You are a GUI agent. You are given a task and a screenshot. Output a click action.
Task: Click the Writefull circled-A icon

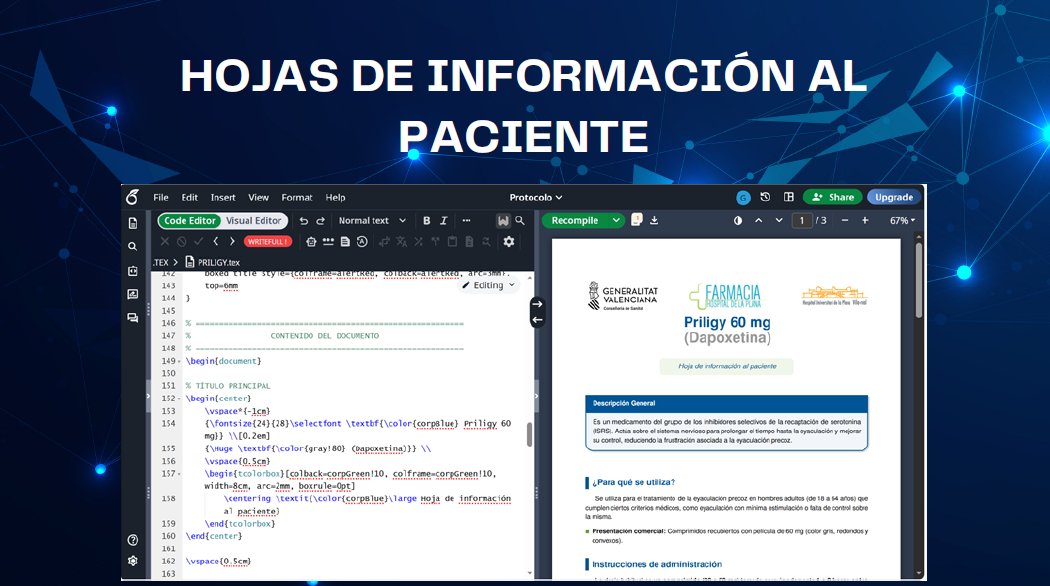pyautogui.click(x=362, y=241)
